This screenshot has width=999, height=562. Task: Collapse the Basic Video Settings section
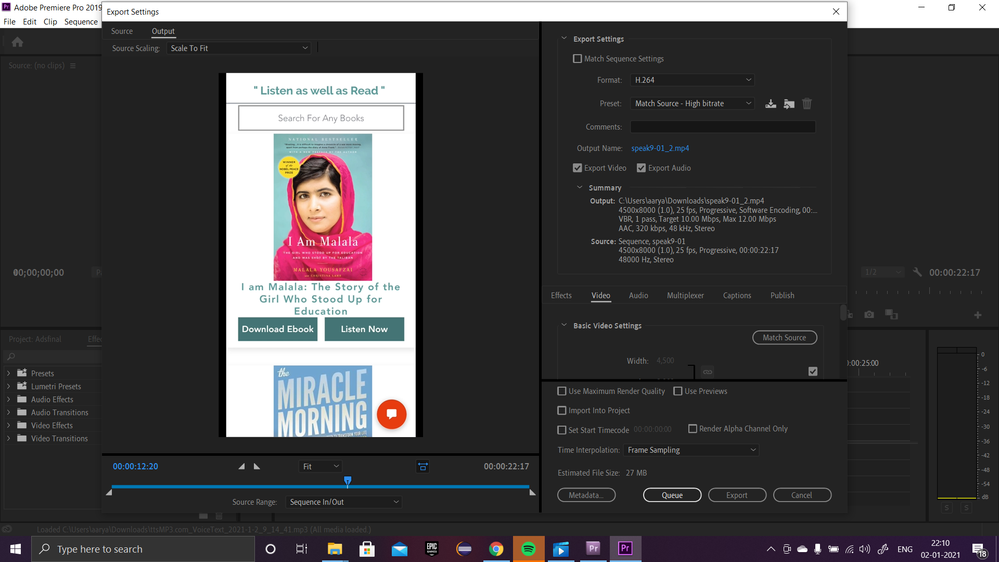(564, 326)
